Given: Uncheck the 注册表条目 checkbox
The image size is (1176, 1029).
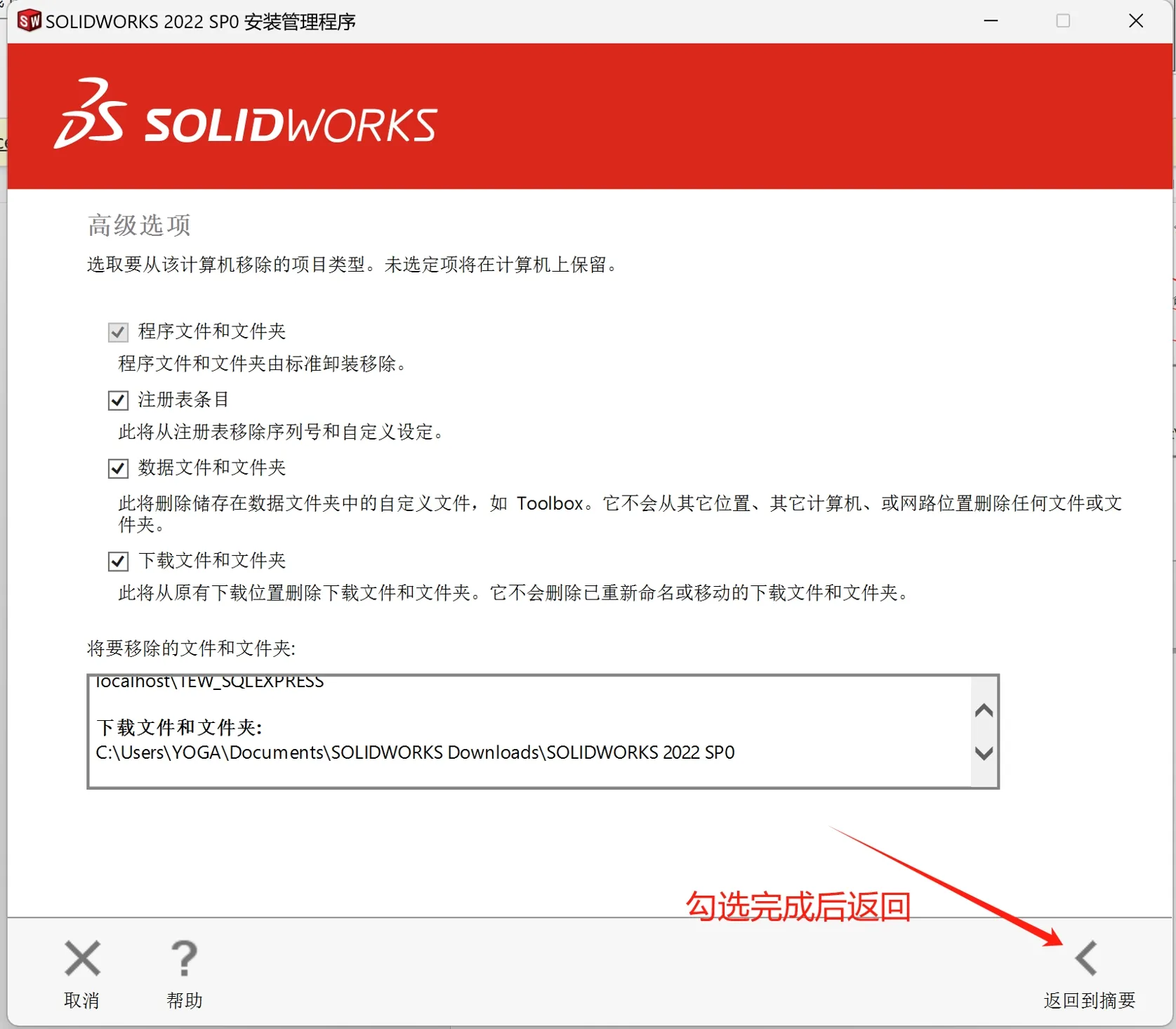Looking at the screenshot, I should (x=118, y=400).
